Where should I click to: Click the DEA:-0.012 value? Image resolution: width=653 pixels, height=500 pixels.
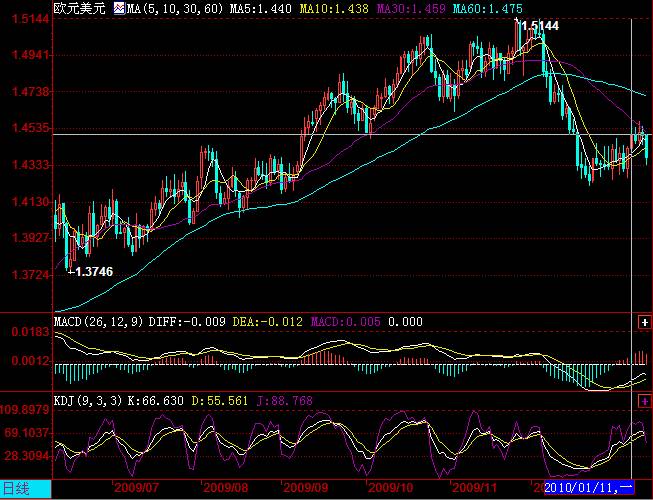[267, 322]
